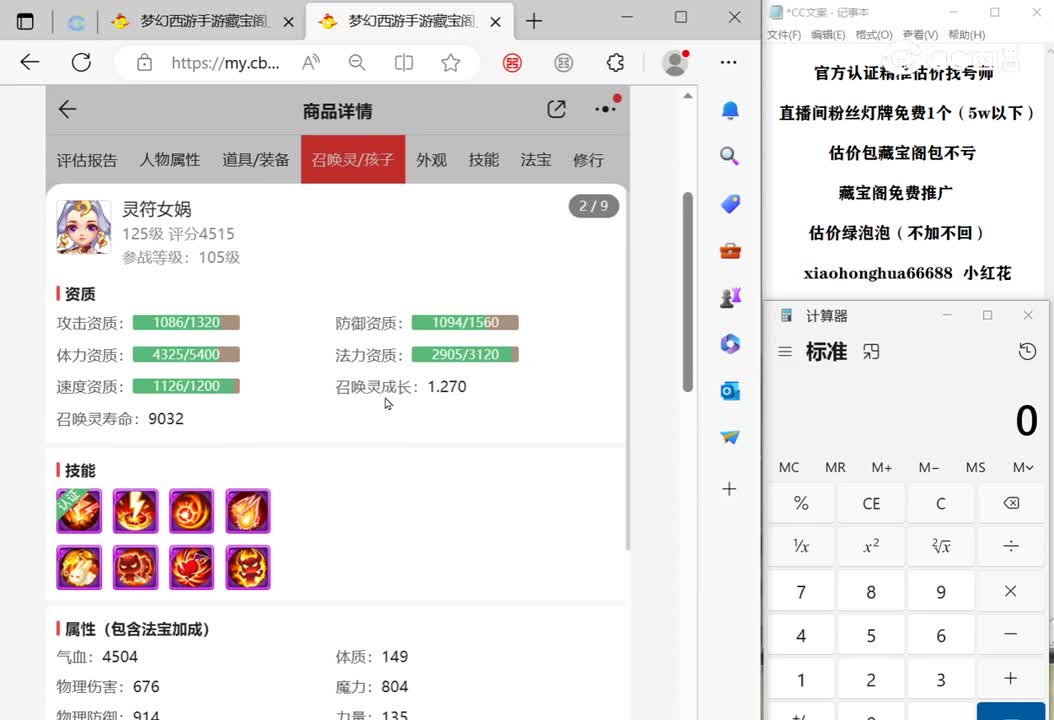The width and height of the screenshot is (1054, 720).
Task: Add a sidebar app with plus icon
Action: (729, 489)
